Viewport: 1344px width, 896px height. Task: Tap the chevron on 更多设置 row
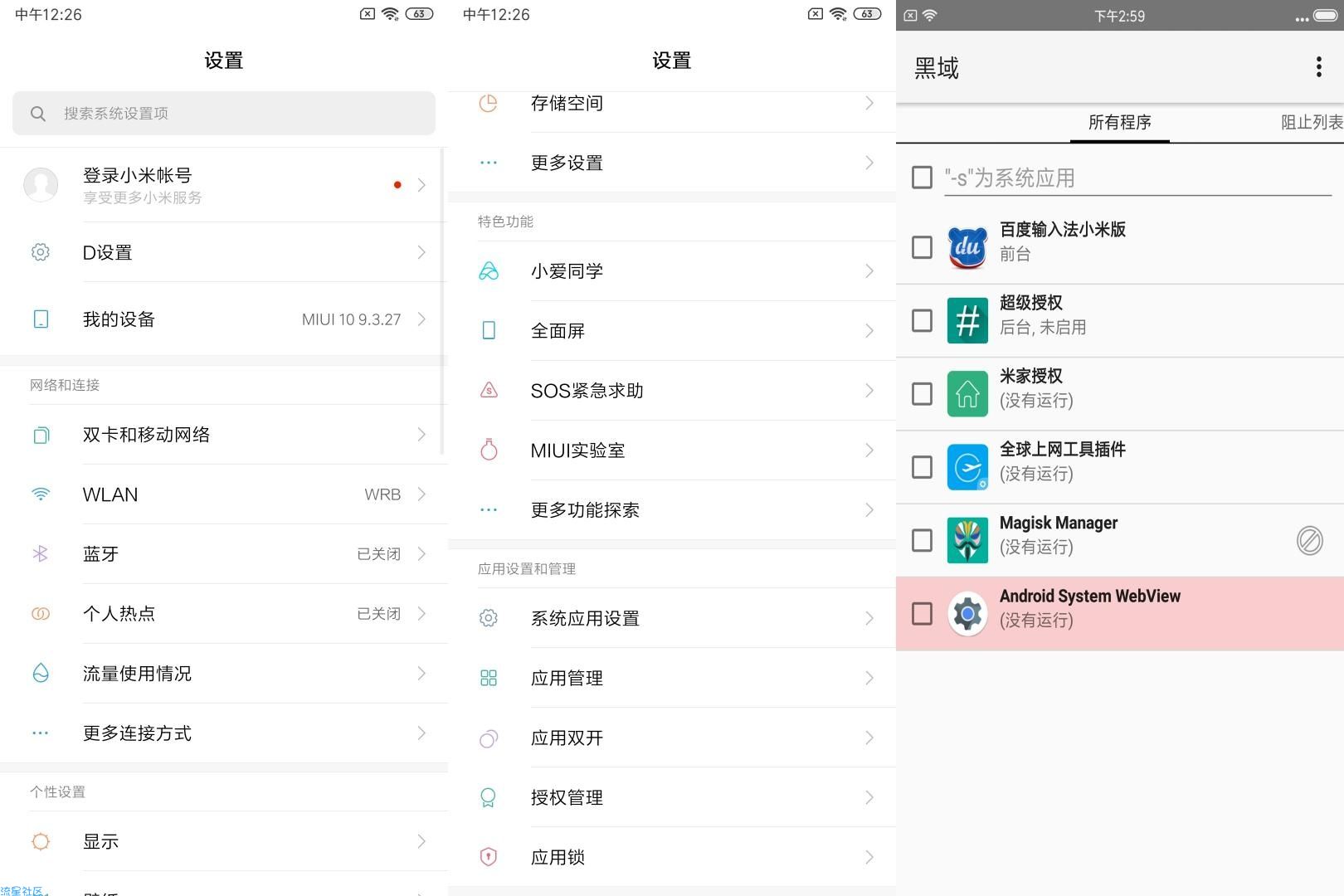[869, 163]
